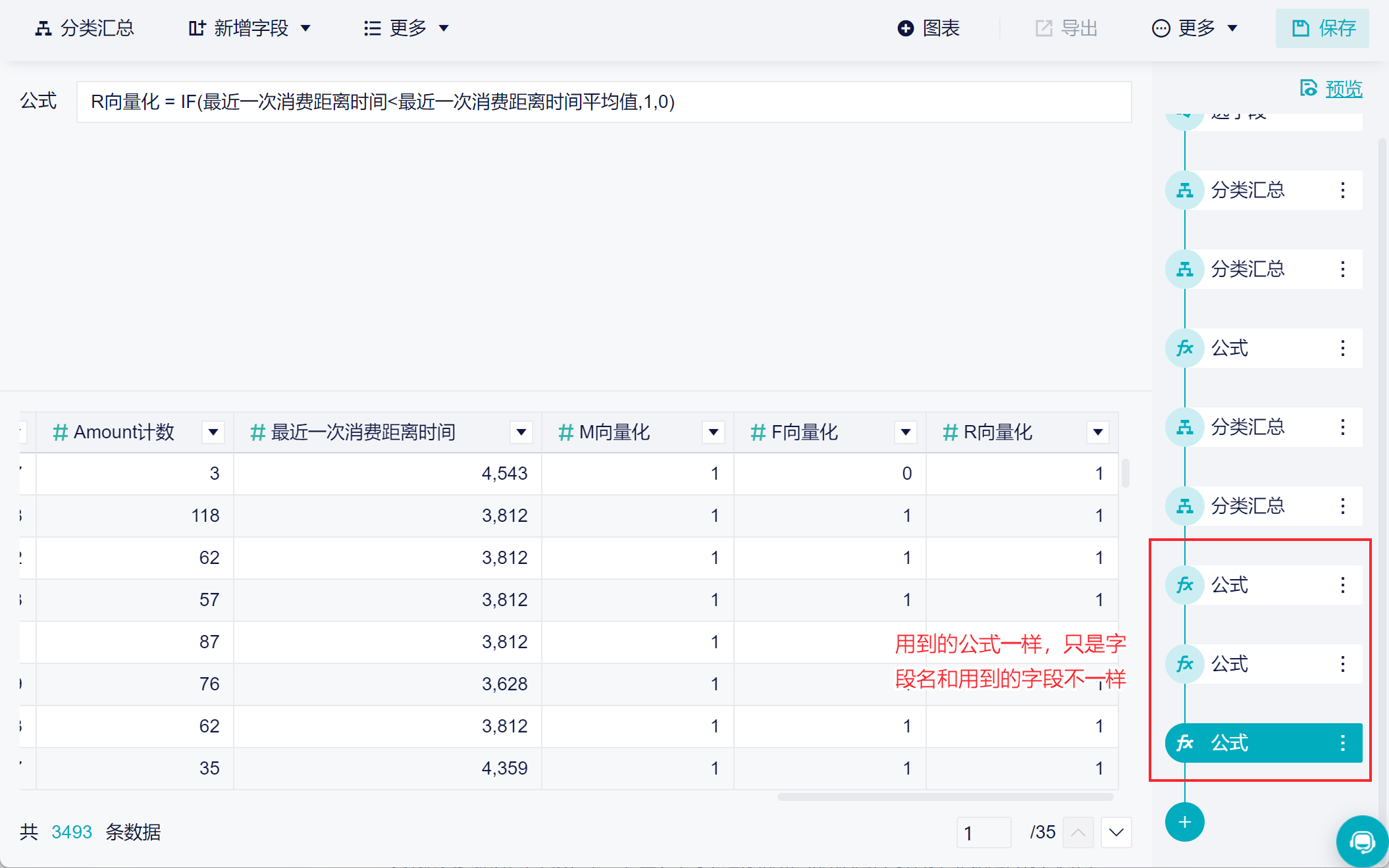
Task: Click first 分类汇总 step icon in flow
Action: pos(1185,190)
